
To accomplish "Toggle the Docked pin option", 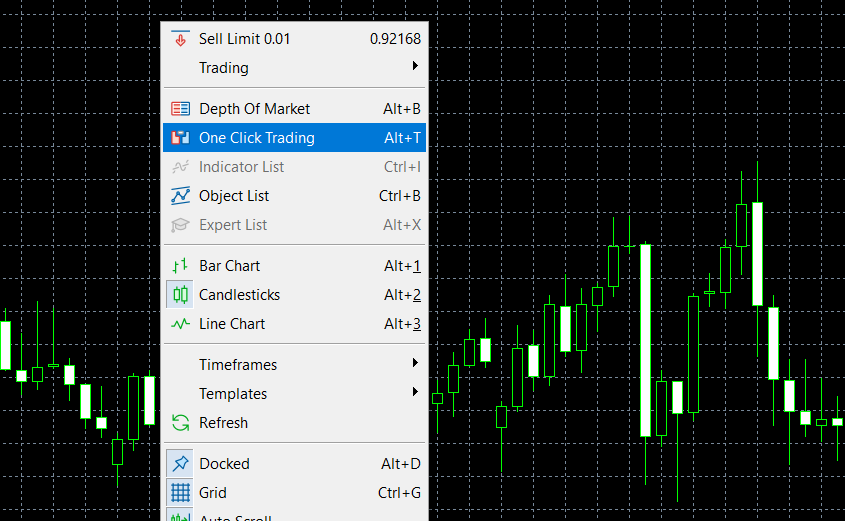I will tap(180, 464).
